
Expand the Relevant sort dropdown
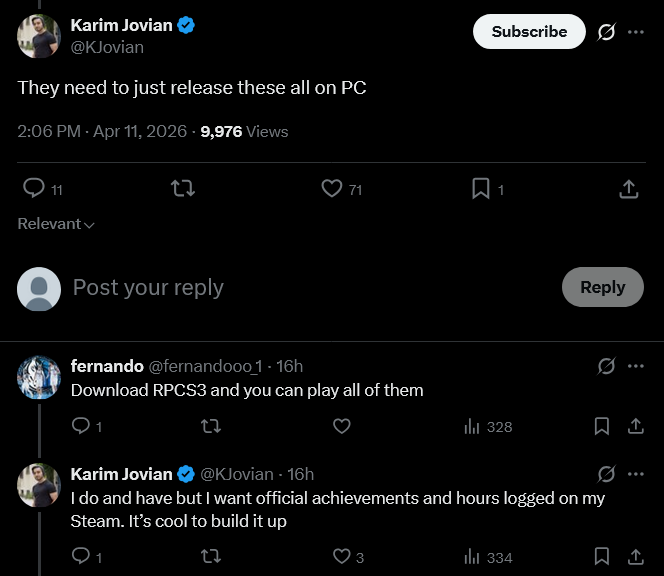click(x=56, y=224)
